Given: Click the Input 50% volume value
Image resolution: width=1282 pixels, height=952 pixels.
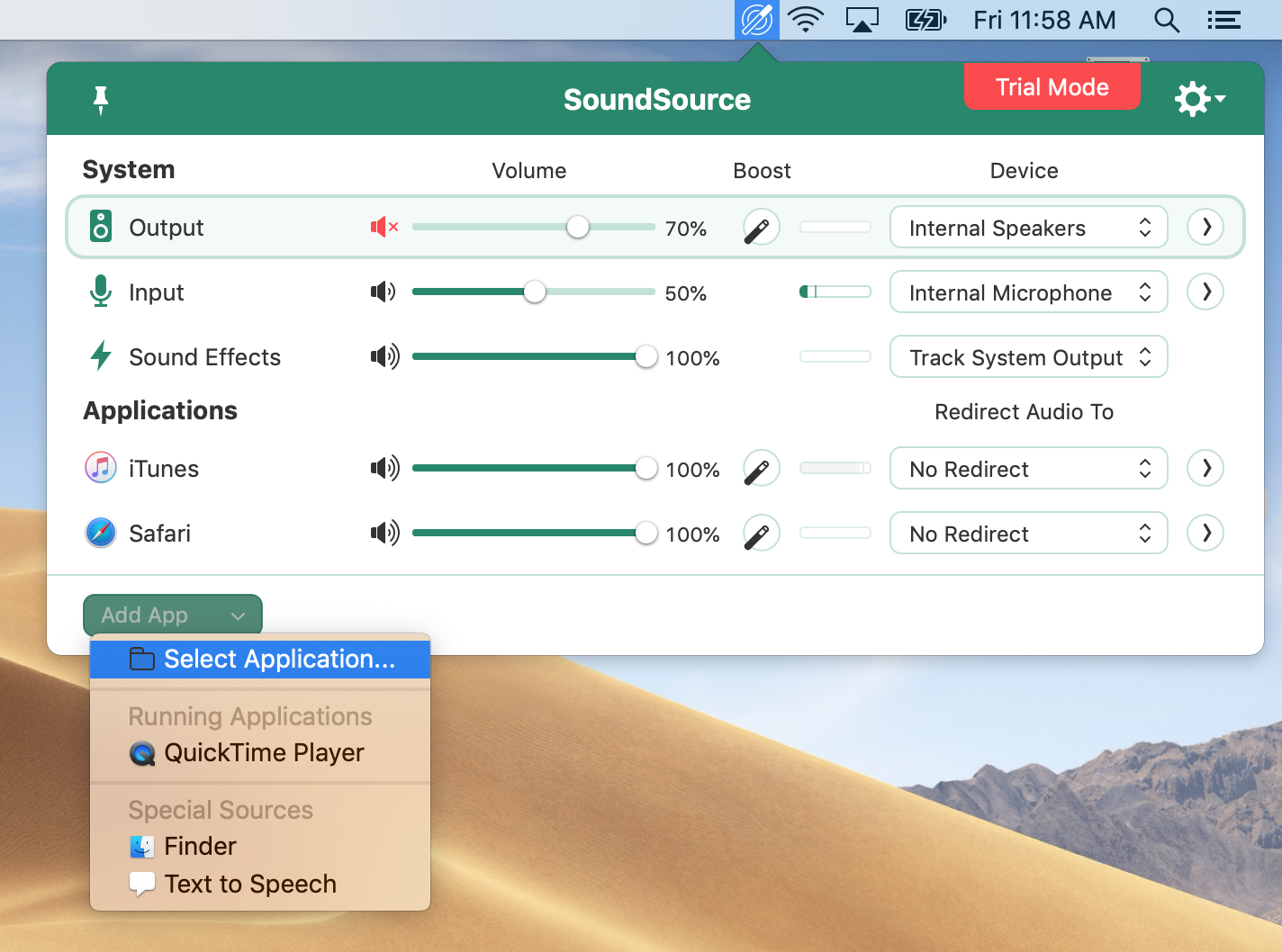Looking at the screenshot, I should (686, 293).
